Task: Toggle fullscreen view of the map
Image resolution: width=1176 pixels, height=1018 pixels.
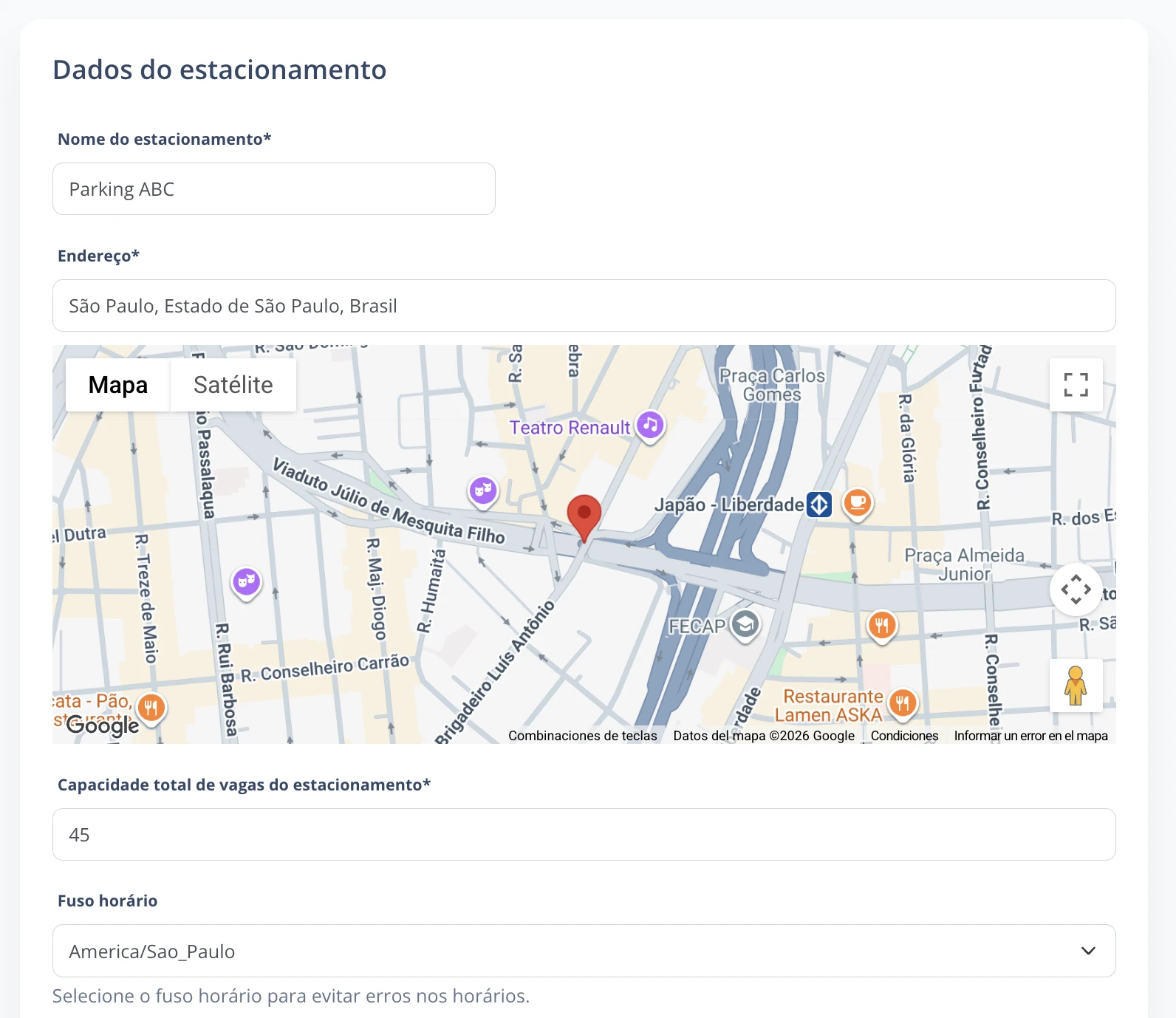Action: tap(1076, 385)
